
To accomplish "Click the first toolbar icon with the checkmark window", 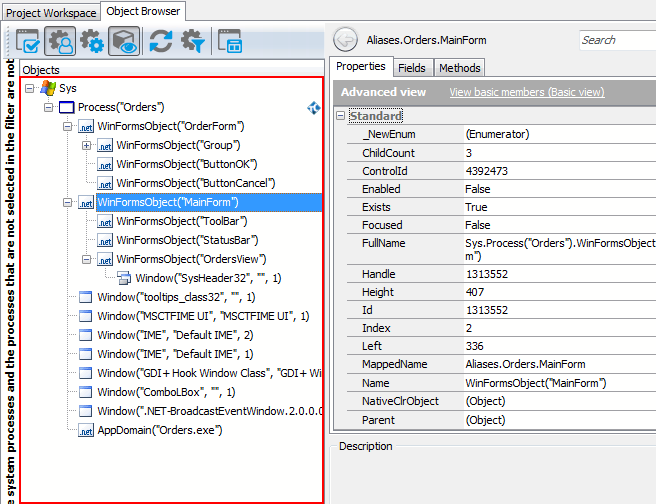I will pos(29,40).
